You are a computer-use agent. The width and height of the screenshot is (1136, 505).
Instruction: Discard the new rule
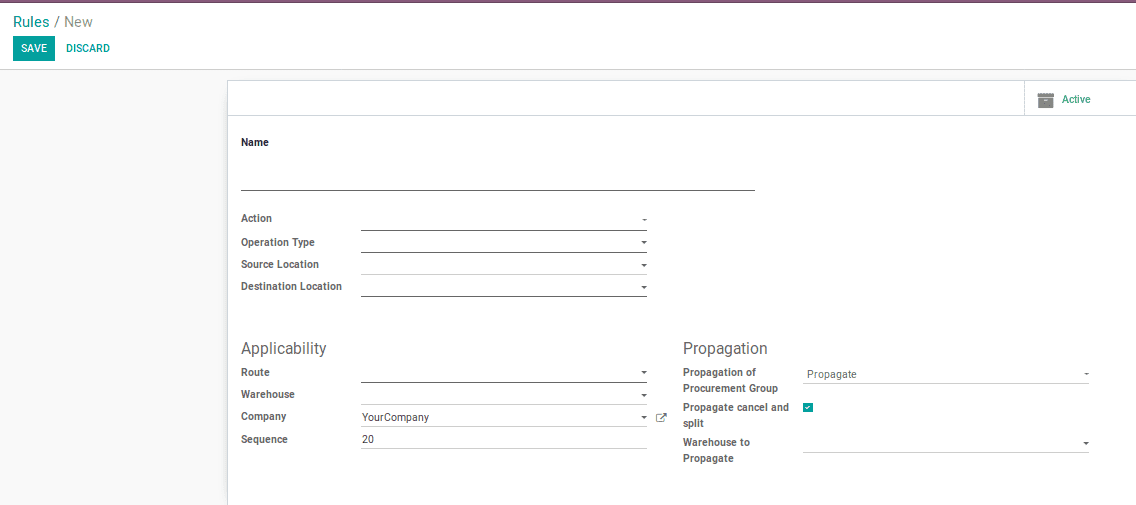[x=88, y=49]
